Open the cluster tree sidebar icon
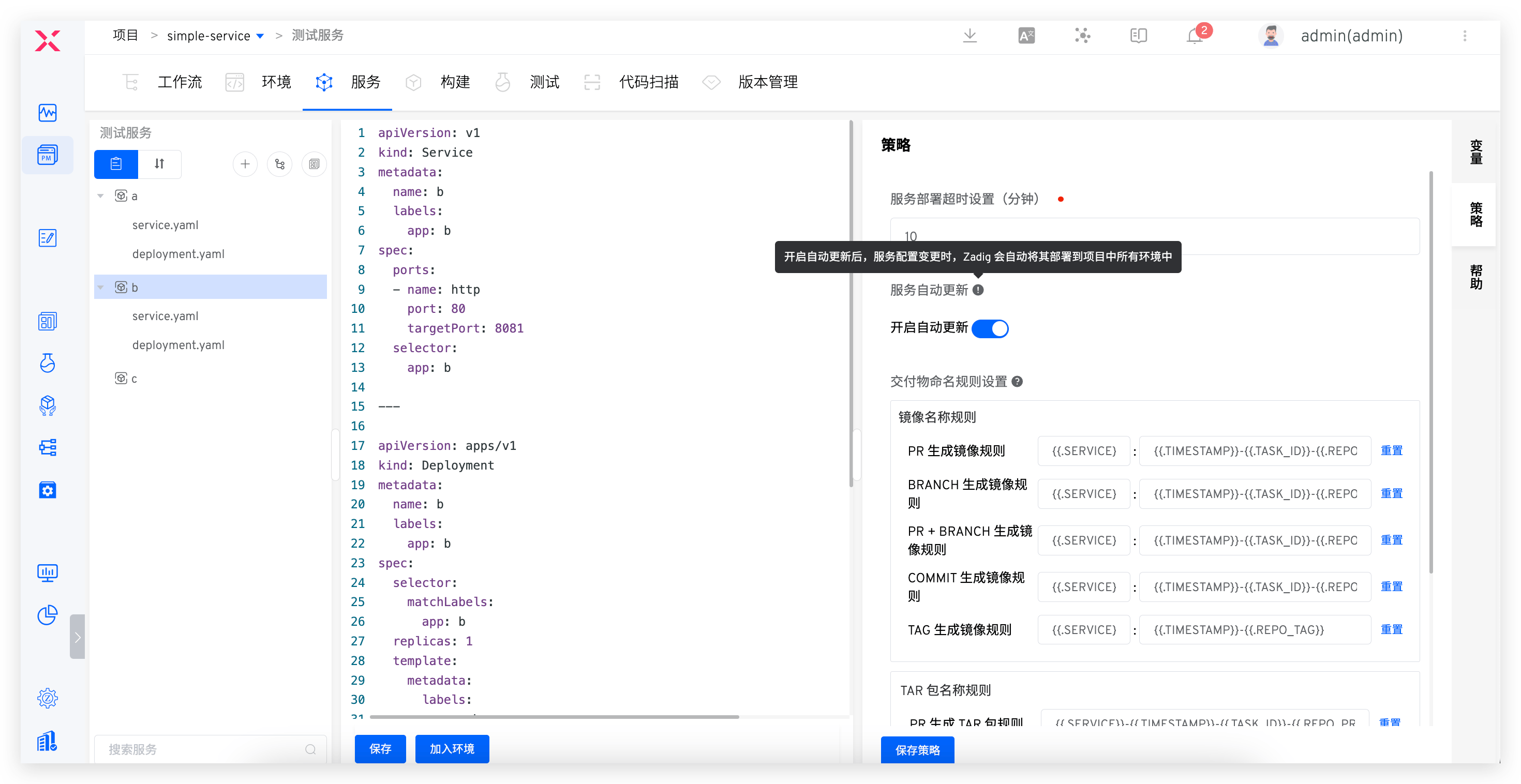This screenshot has width=1521, height=784. point(47,447)
